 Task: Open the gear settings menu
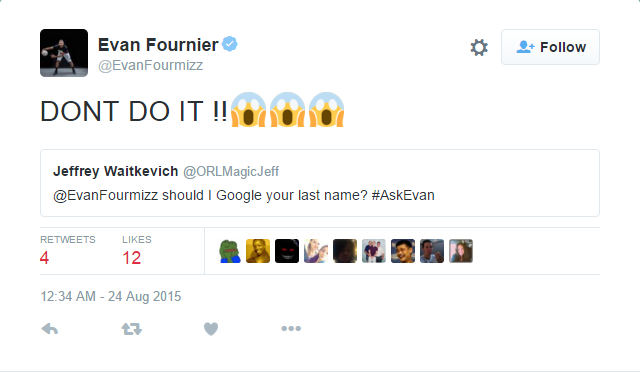click(x=479, y=47)
